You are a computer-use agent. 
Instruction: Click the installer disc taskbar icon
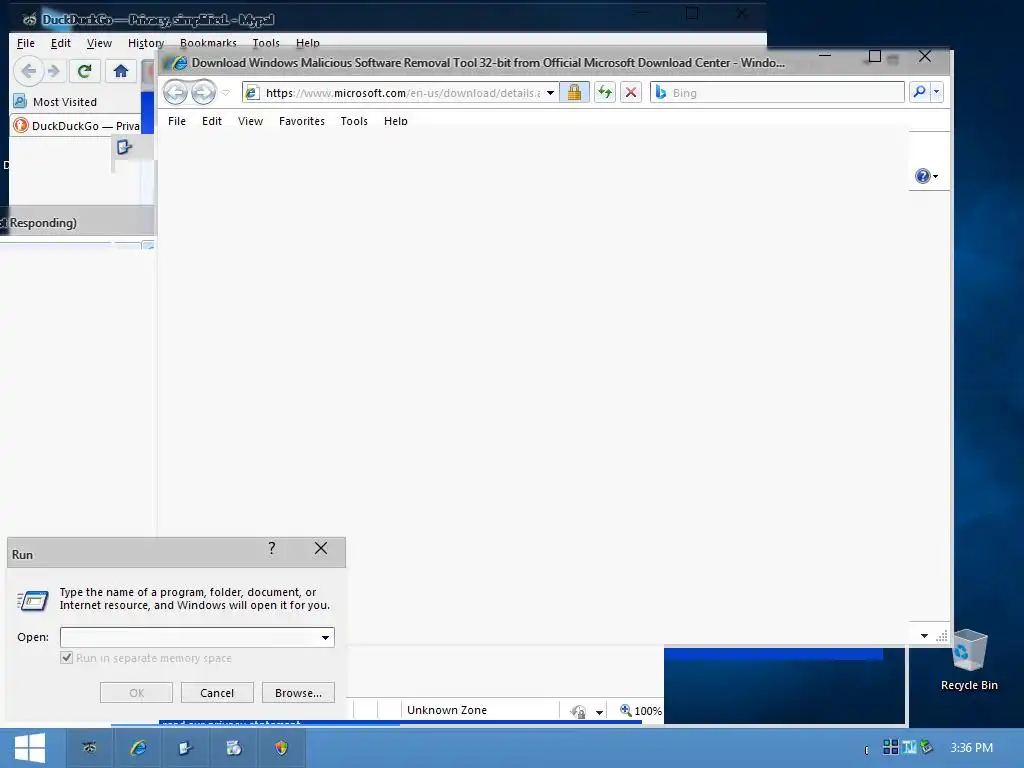coord(233,748)
